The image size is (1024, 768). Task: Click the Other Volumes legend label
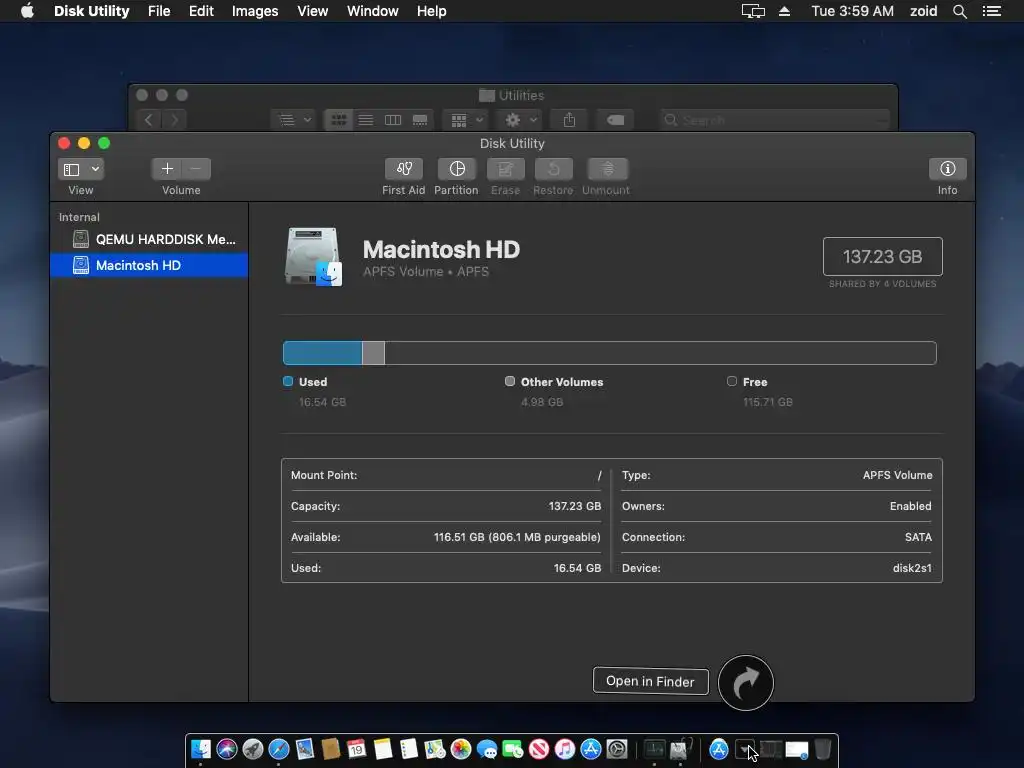pos(562,382)
